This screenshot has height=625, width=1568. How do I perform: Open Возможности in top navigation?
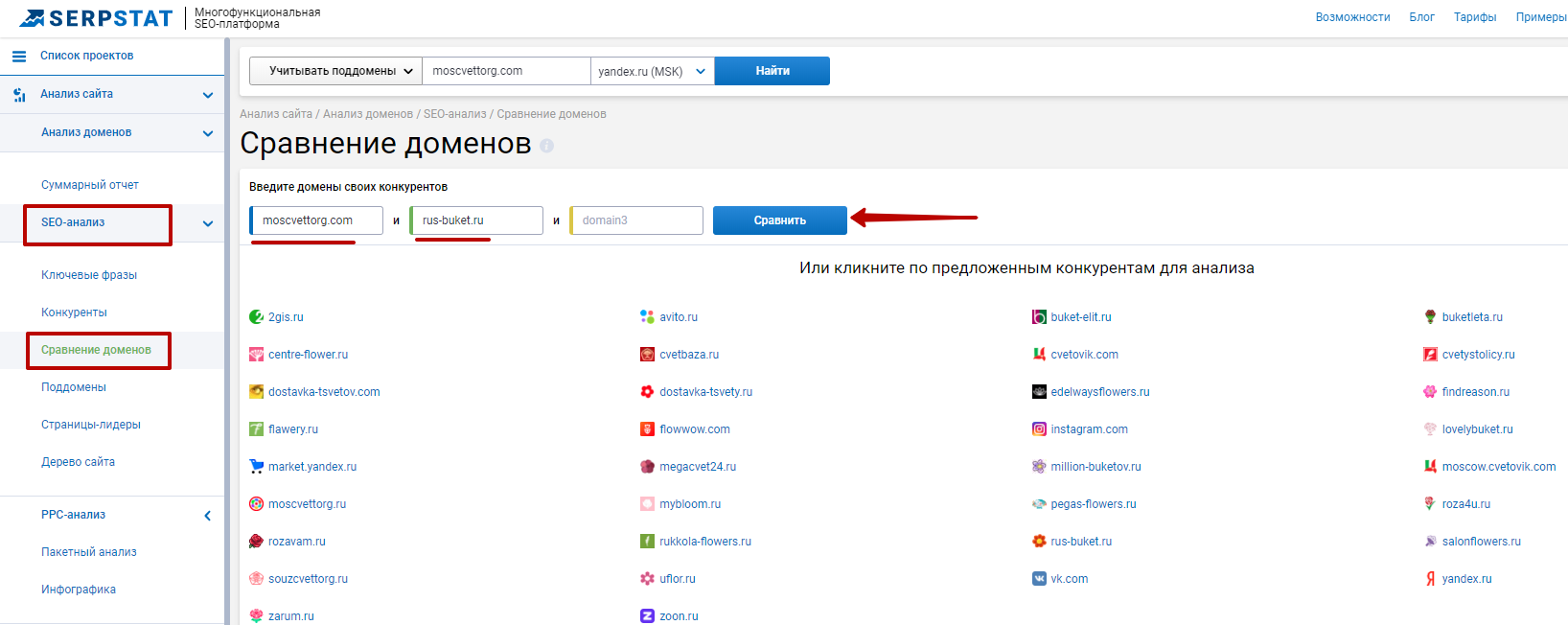tap(1352, 17)
